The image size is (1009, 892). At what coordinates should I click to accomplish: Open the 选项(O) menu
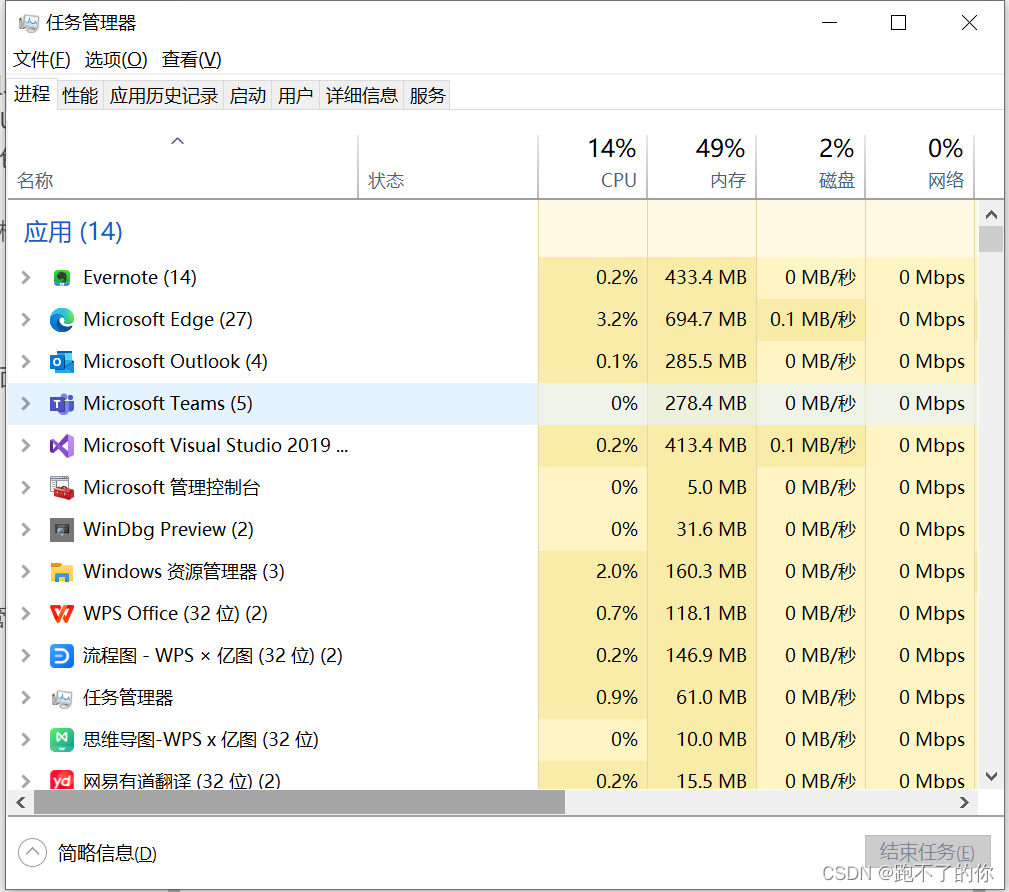[x=116, y=60]
